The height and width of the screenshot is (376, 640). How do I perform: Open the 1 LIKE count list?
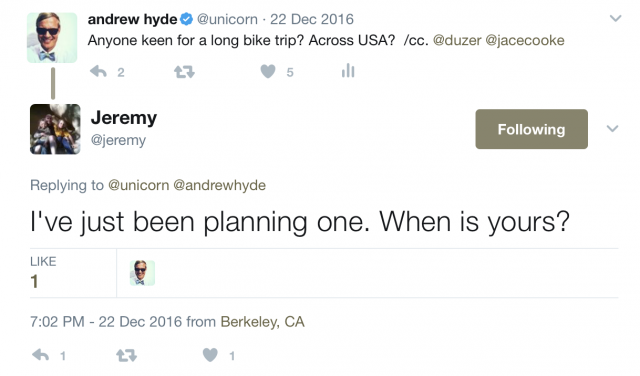(x=43, y=273)
